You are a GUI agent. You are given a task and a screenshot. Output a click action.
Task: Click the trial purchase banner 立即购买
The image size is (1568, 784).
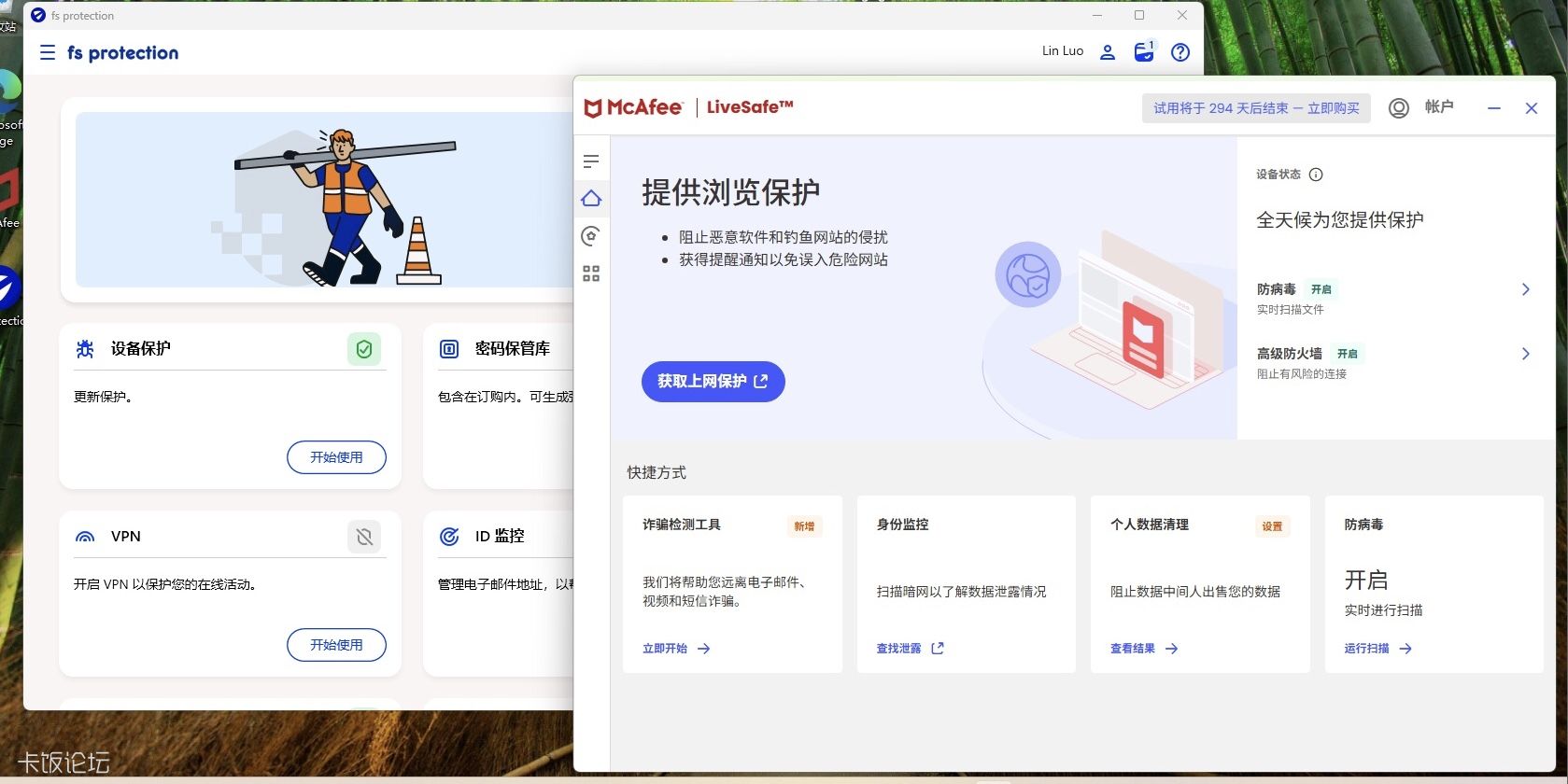click(x=1333, y=108)
